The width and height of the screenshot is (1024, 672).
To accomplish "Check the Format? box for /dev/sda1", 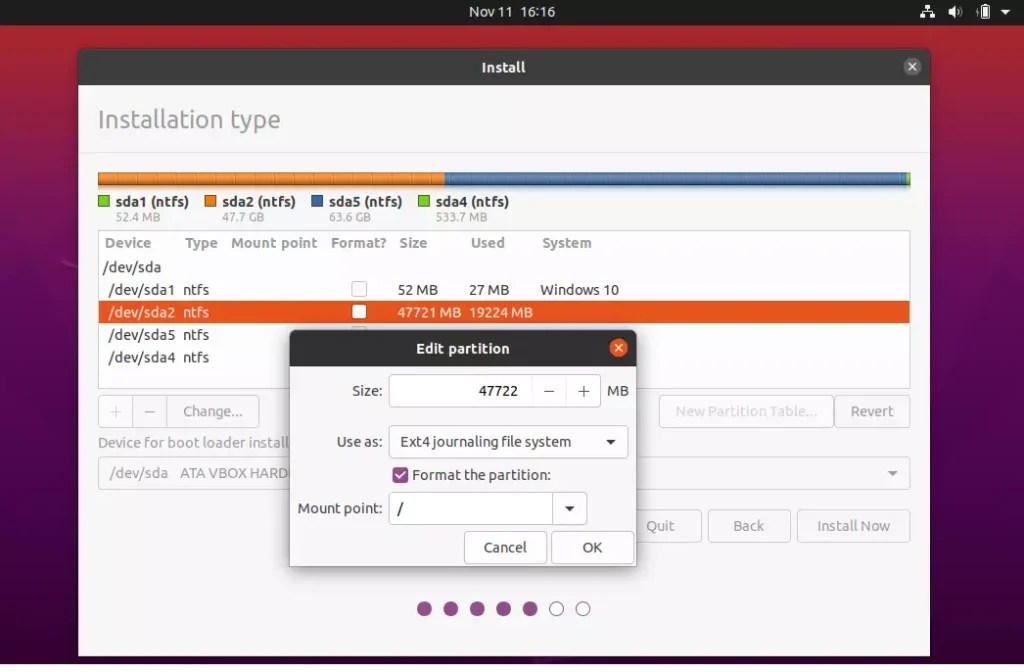I will coord(358,289).
